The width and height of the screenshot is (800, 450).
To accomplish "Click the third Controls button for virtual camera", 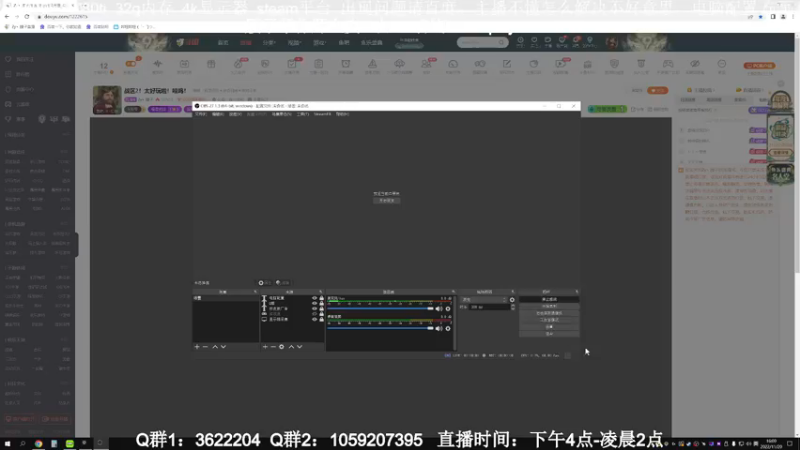I will tap(549, 313).
